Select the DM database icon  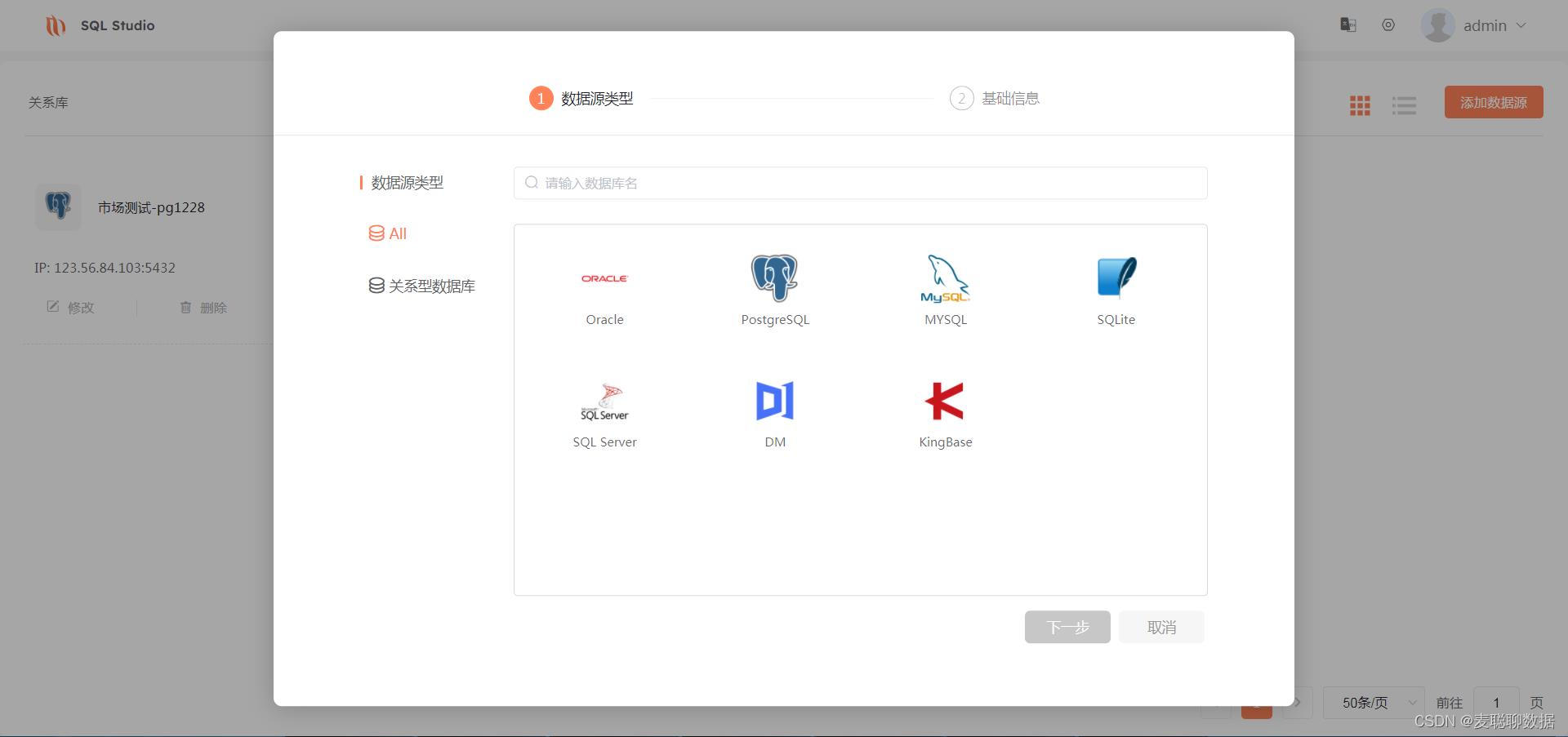tap(775, 401)
